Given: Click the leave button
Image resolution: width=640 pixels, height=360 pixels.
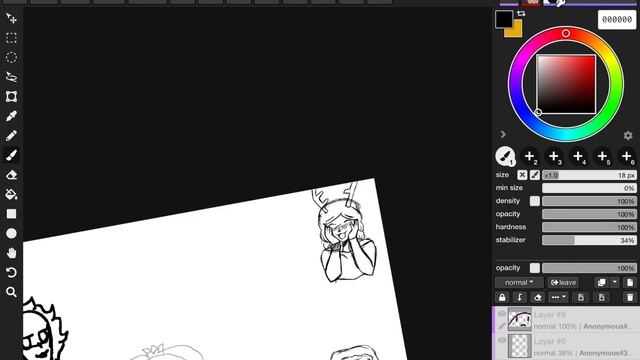Looking at the screenshot, I should [563, 282].
